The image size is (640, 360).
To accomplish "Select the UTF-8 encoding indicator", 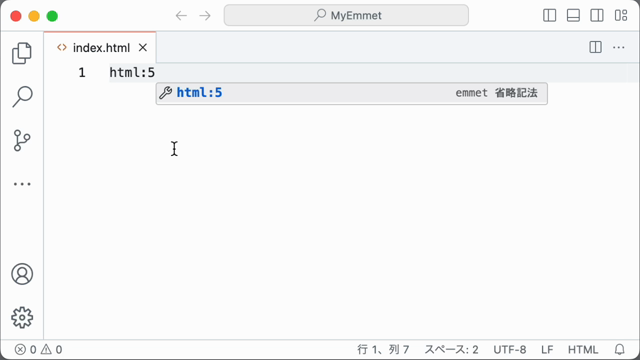I will [x=510, y=350].
